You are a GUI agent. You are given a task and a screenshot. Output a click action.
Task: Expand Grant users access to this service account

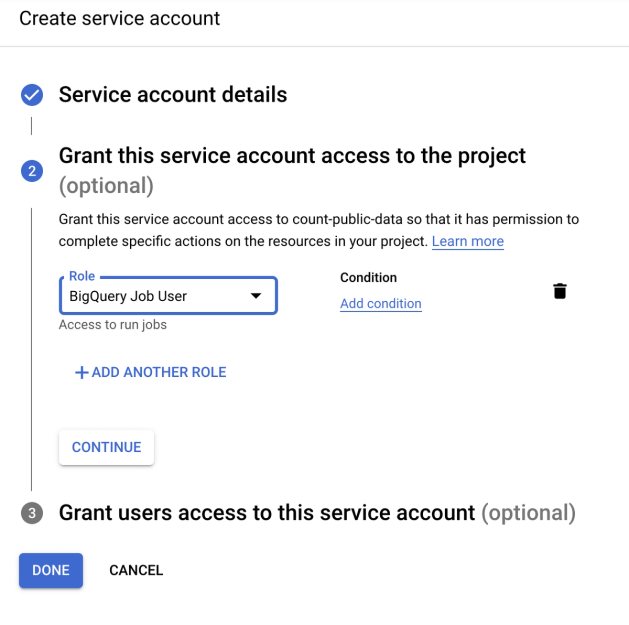click(x=317, y=513)
